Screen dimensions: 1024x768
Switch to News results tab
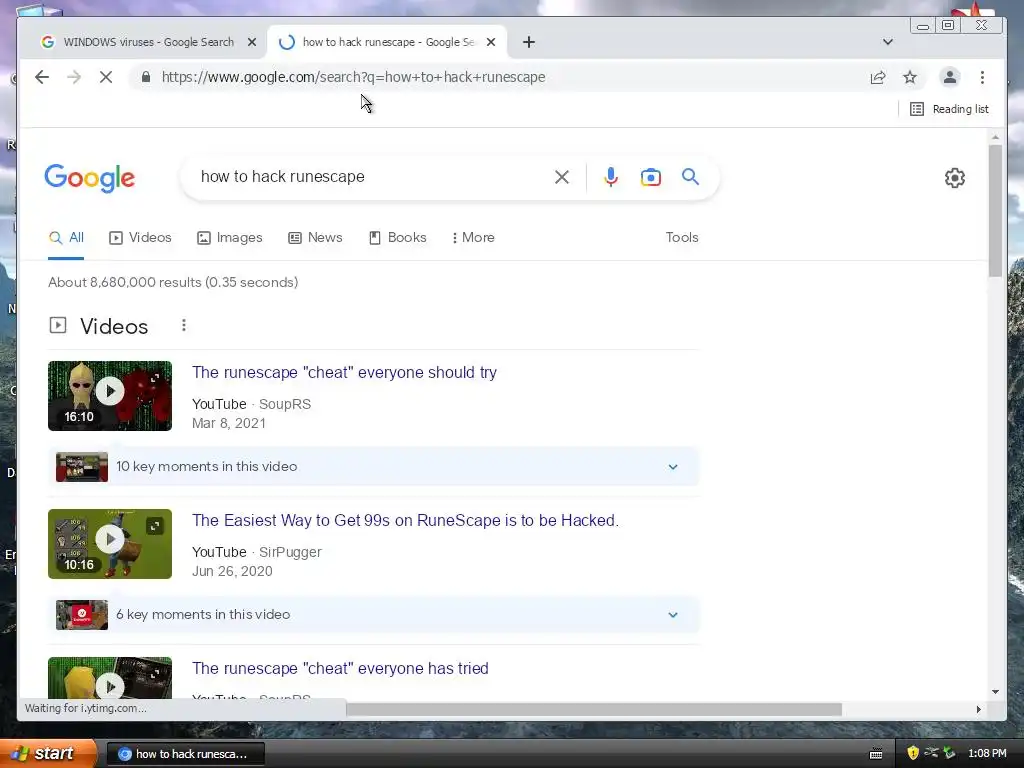pos(315,238)
